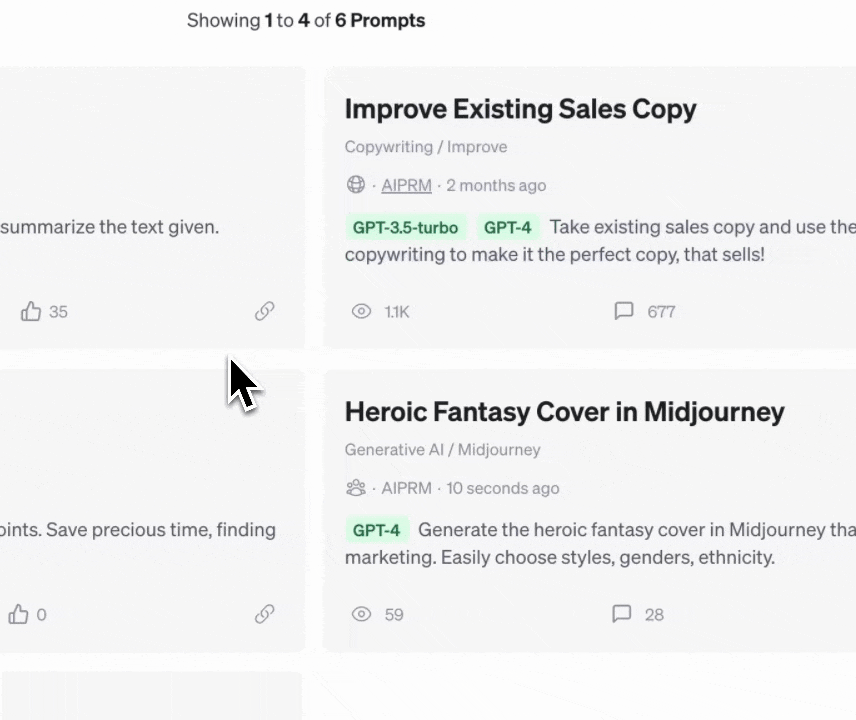Click 'Showing 1 to 4 of 6 Prompts' text

[x=306, y=20]
